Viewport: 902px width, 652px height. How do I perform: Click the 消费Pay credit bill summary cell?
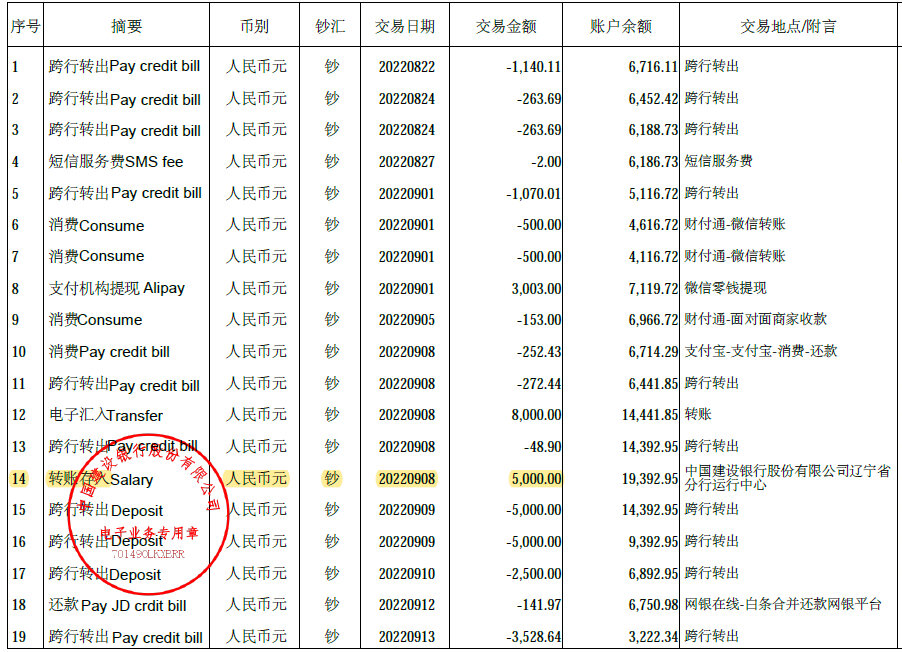109,352
